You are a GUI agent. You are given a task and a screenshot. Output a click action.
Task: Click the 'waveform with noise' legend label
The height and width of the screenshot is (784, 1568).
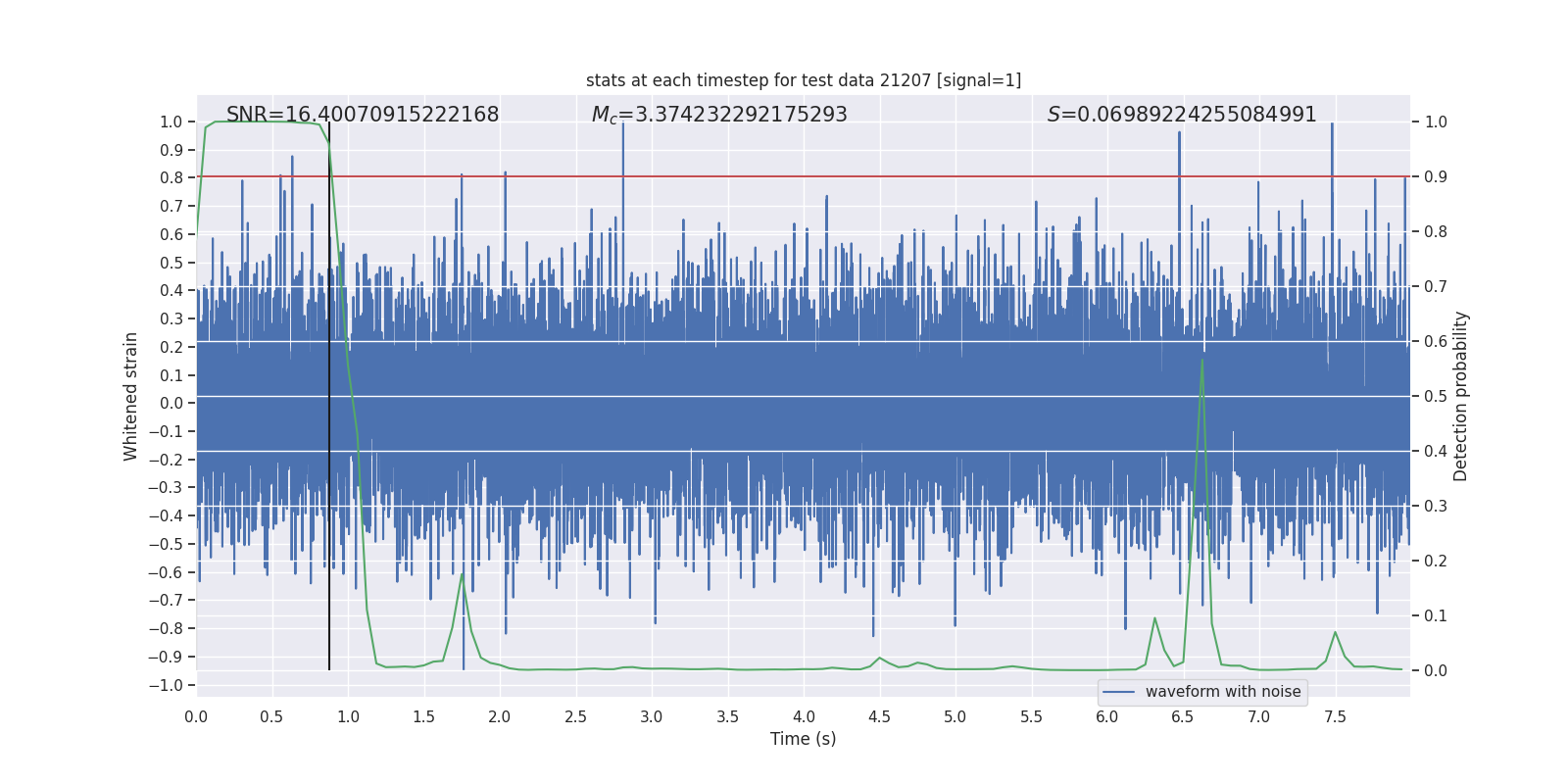pyautogui.click(x=1222, y=692)
